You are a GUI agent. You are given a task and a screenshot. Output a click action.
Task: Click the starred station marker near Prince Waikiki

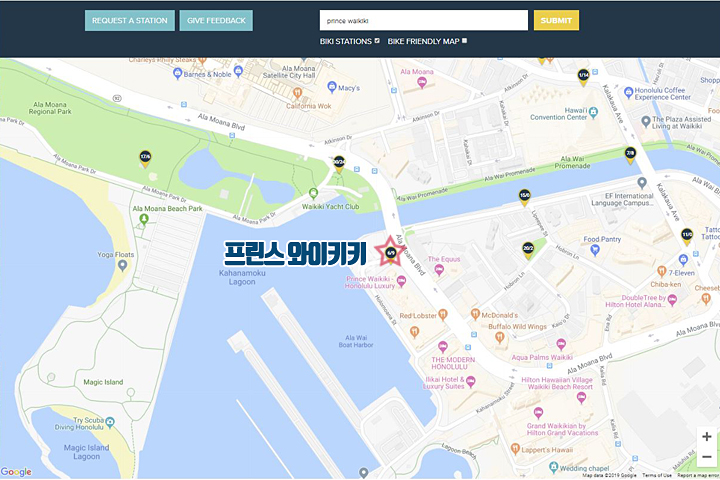(x=389, y=251)
